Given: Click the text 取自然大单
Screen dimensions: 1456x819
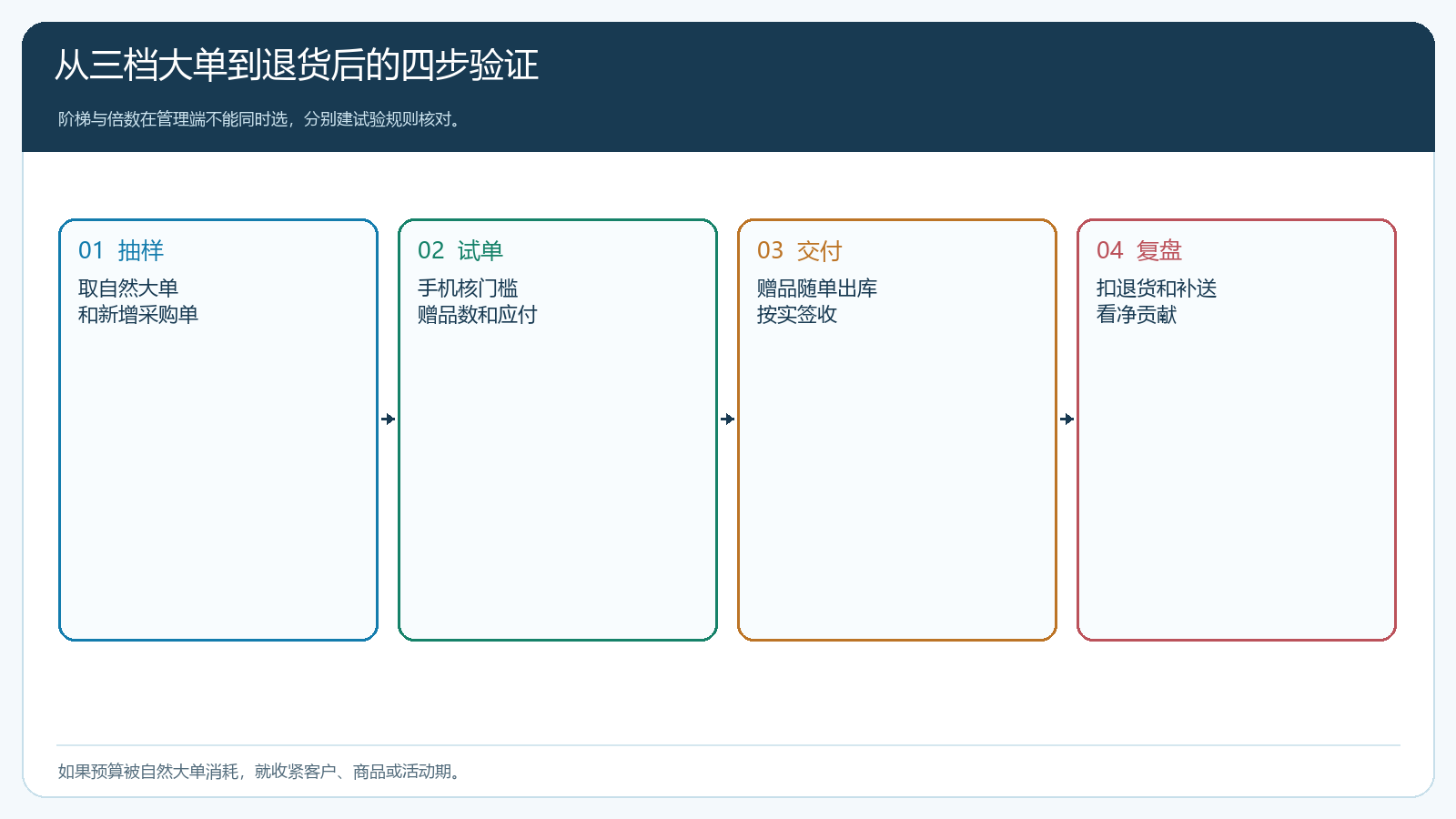Looking at the screenshot, I should (128, 288).
